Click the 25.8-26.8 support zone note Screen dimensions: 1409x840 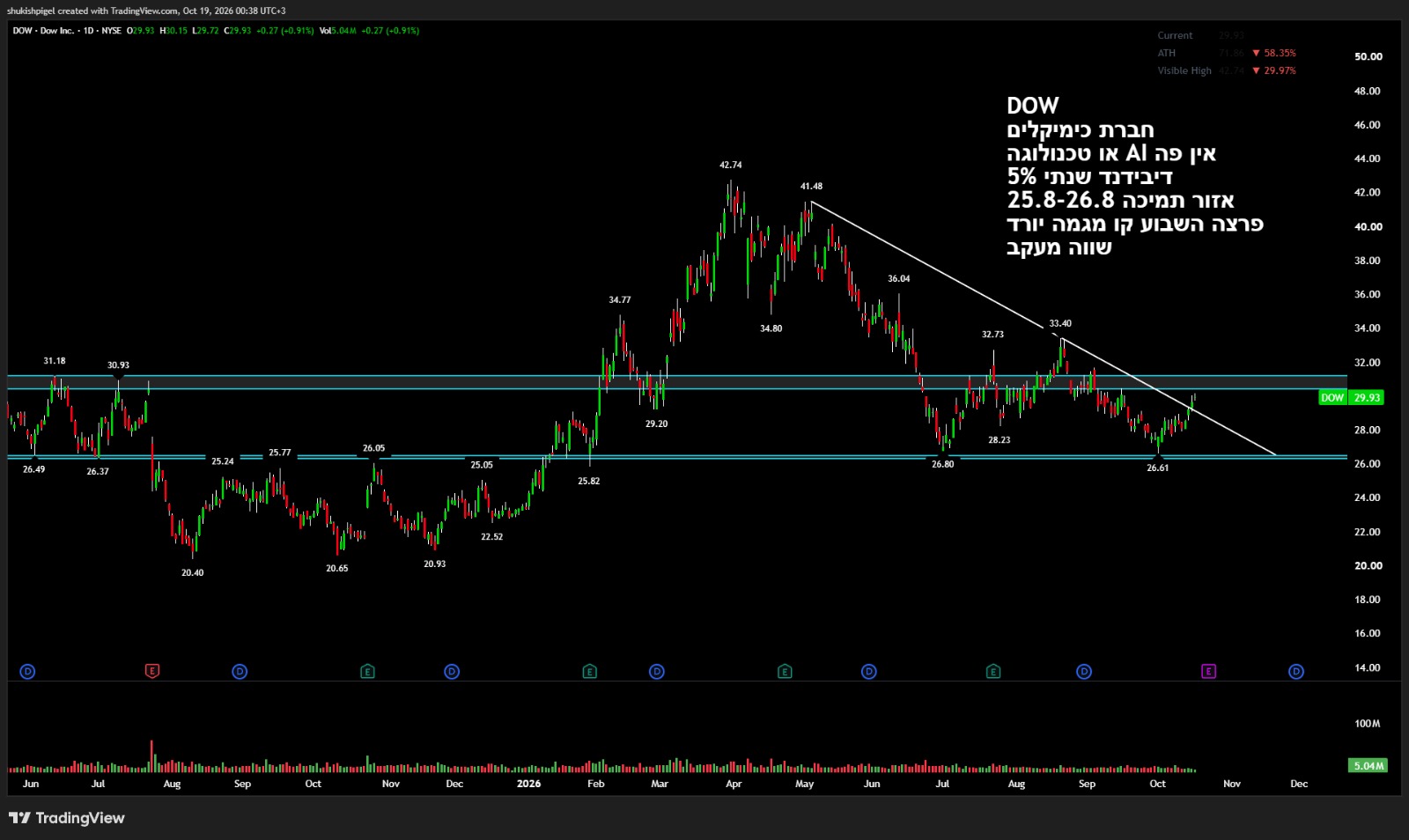pos(1120,200)
